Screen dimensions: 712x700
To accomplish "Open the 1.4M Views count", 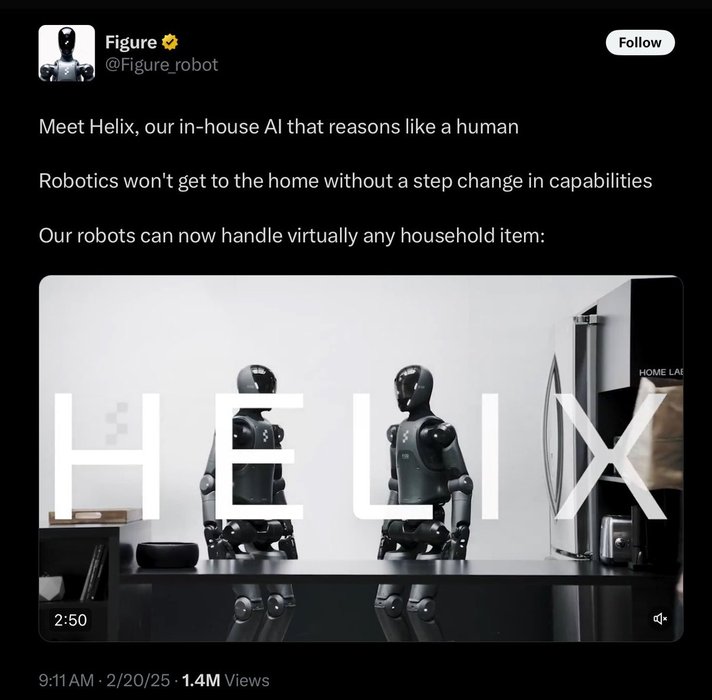I will click(x=225, y=680).
